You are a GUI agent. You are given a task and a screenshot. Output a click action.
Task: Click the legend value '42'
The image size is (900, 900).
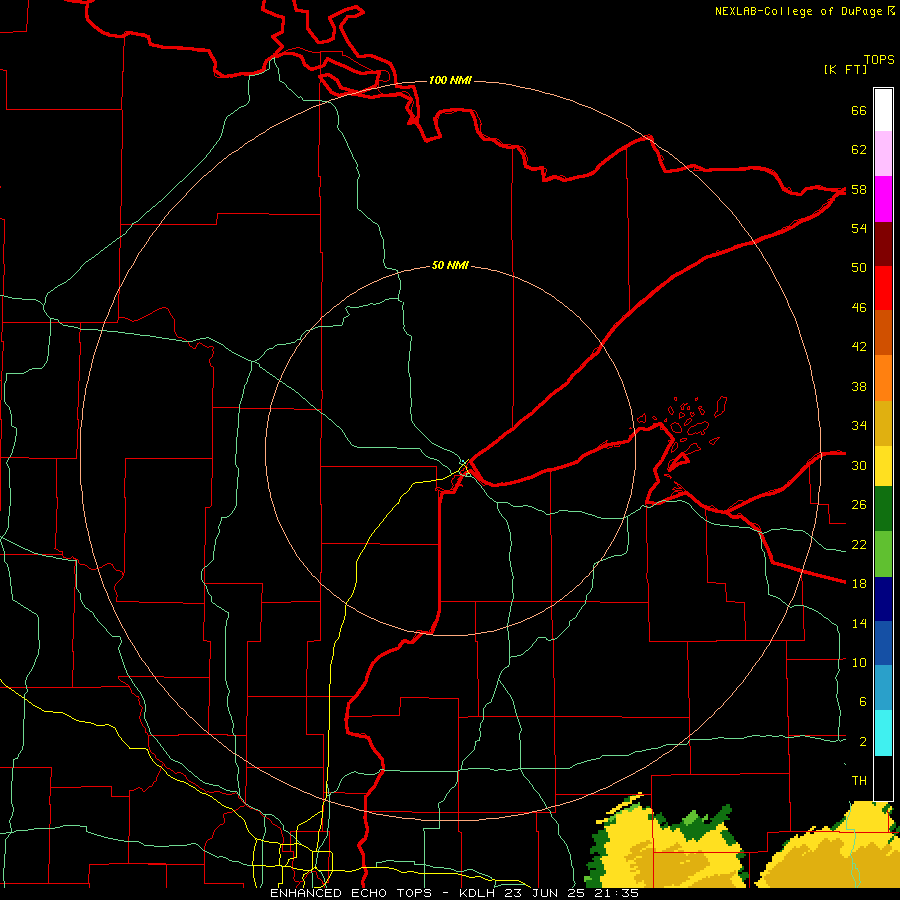click(x=859, y=347)
